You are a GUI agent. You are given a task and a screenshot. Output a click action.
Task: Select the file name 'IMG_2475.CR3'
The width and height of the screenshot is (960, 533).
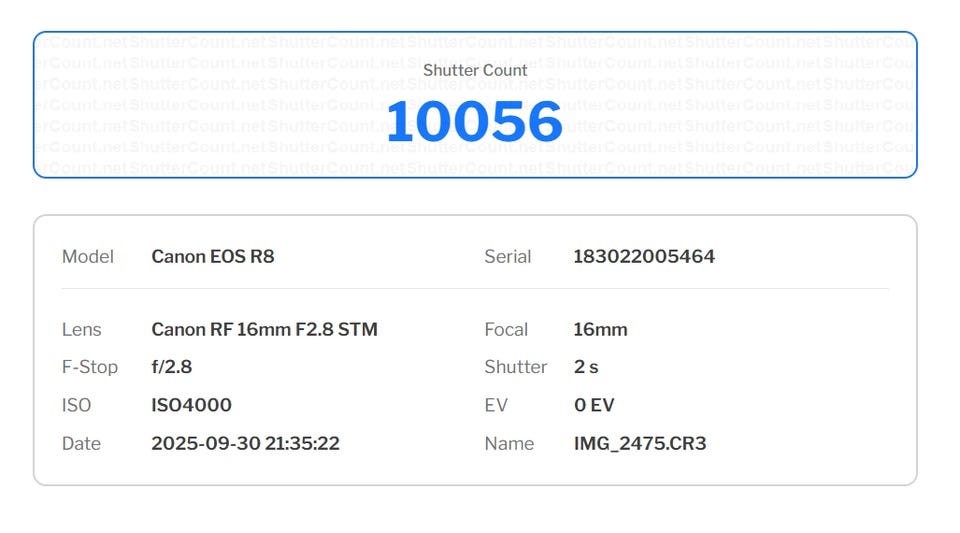point(640,444)
